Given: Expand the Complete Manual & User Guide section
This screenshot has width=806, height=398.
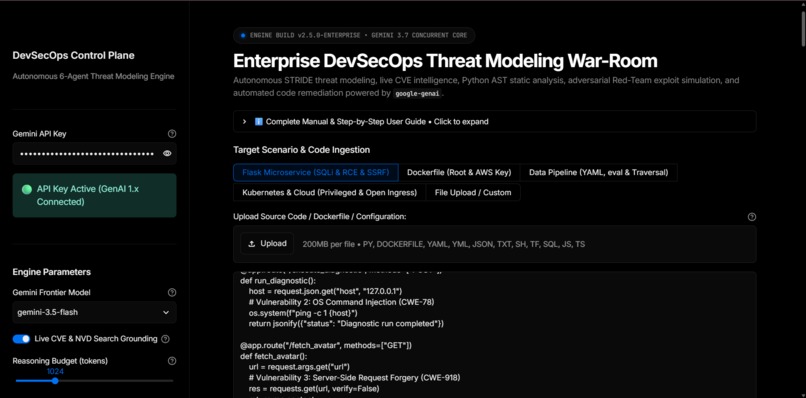Looking at the screenshot, I should coord(494,122).
